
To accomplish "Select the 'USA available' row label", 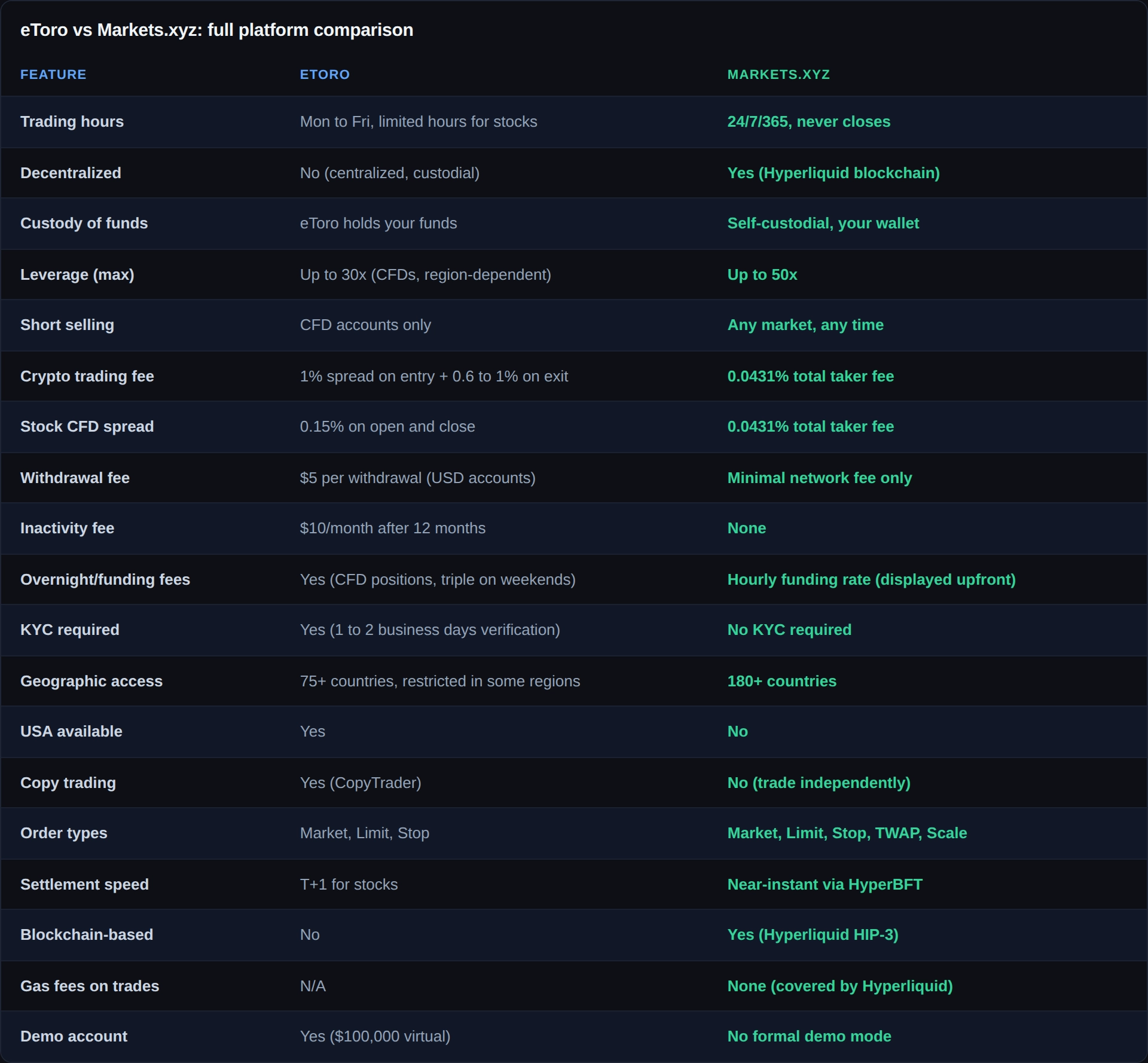I will pos(71,731).
